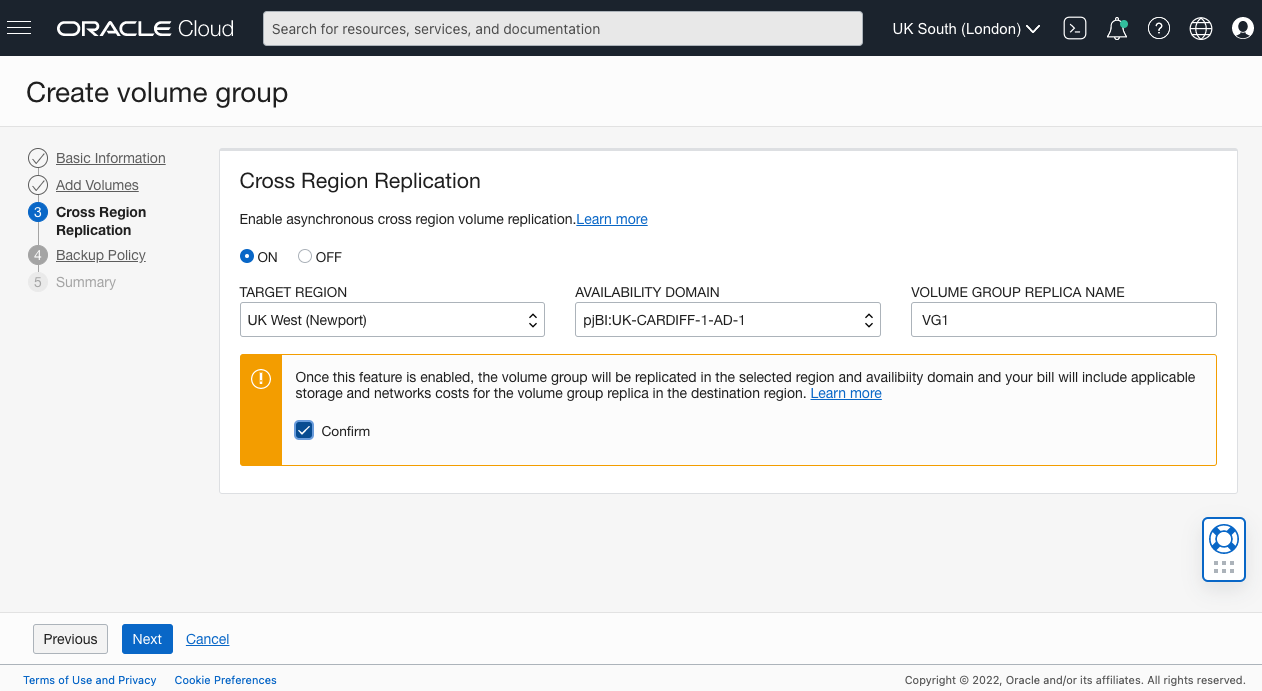
Task: Disable replication by selecting OFF
Action: click(304, 256)
